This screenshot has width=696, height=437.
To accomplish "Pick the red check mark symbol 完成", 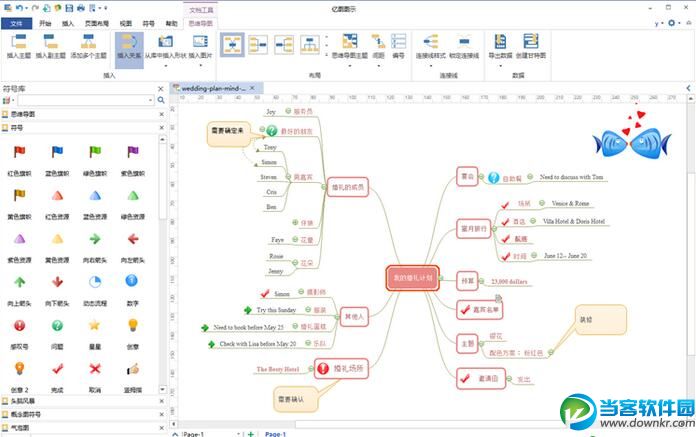I will point(57,368).
